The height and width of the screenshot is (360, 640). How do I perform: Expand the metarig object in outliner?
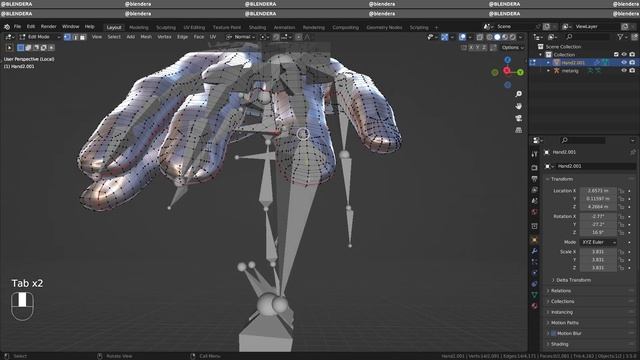(x=548, y=71)
